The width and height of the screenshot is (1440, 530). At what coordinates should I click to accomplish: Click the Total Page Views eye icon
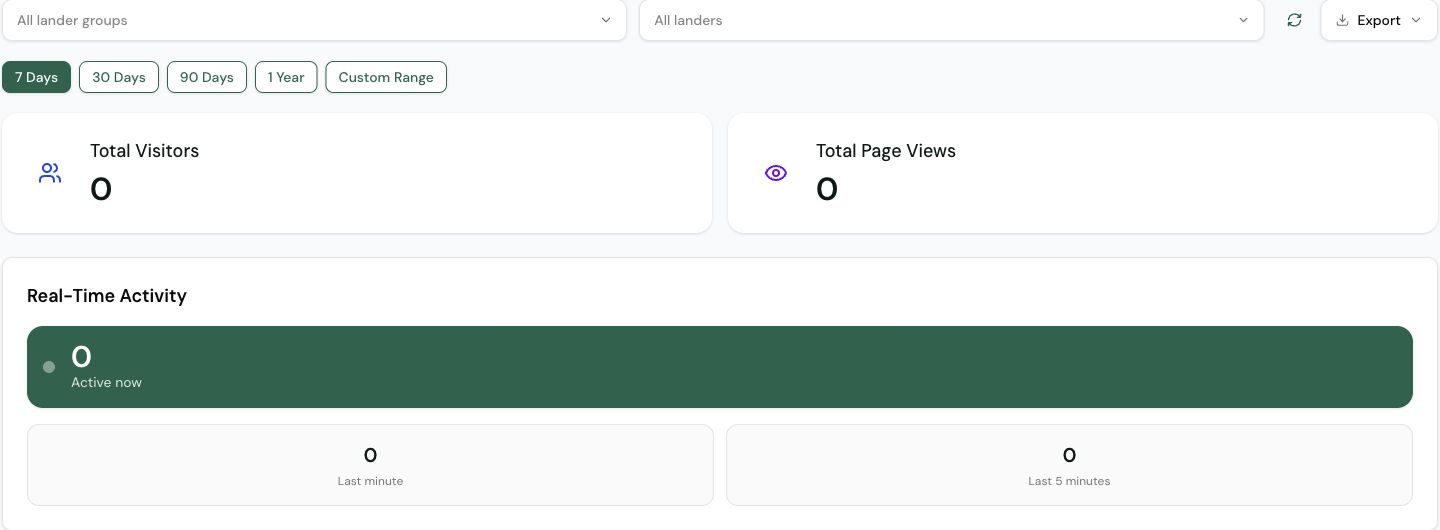[776, 173]
